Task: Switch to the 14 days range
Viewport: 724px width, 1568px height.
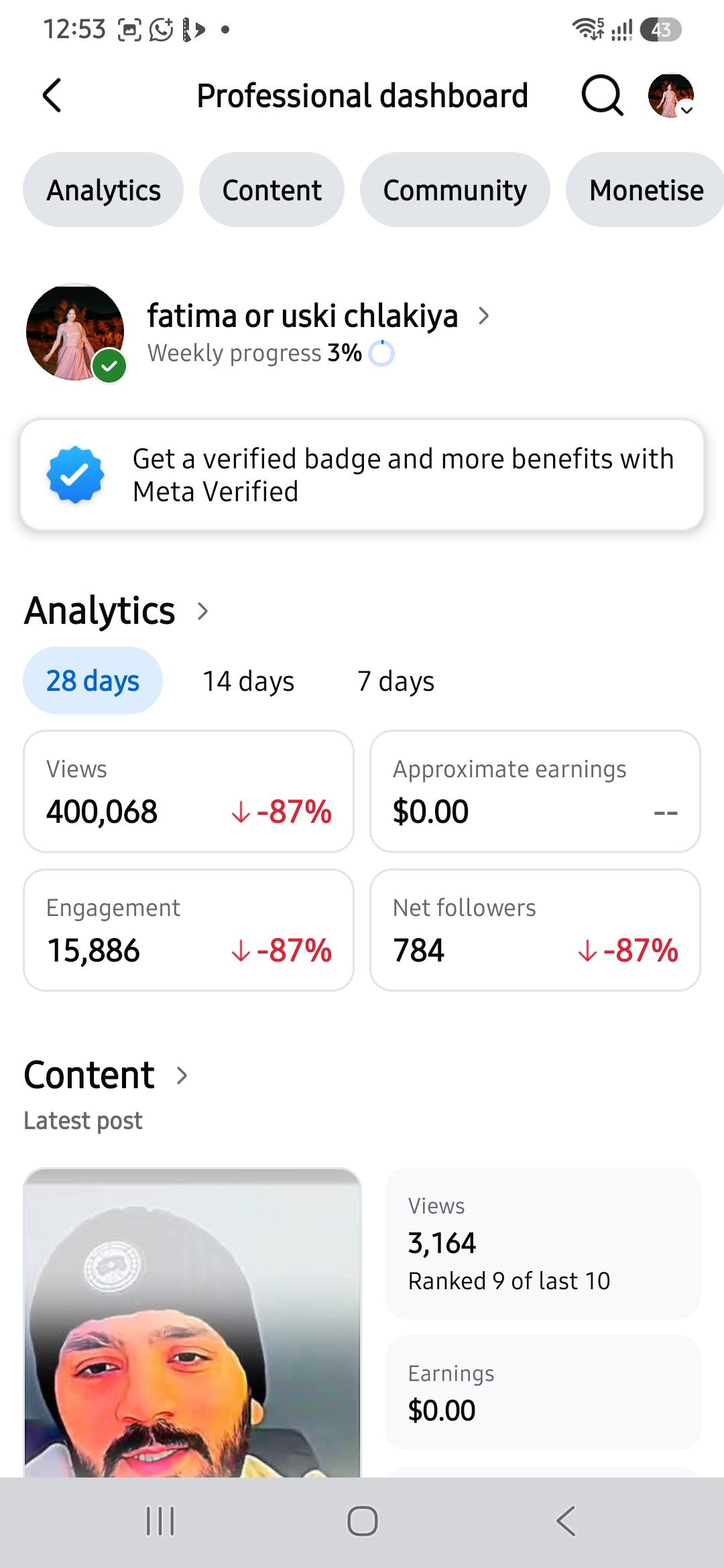Action: click(x=249, y=681)
